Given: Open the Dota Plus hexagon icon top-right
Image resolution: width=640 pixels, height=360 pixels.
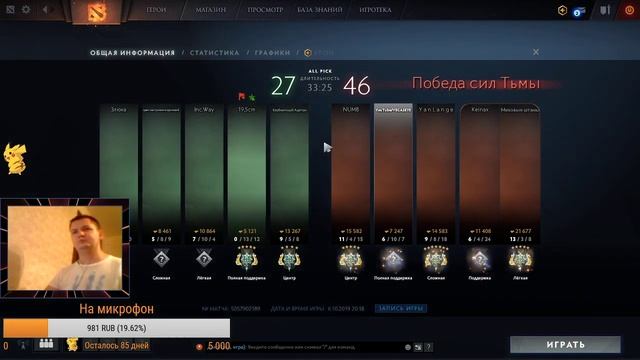Looking at the screenshot, I should [x=562, y=10].
